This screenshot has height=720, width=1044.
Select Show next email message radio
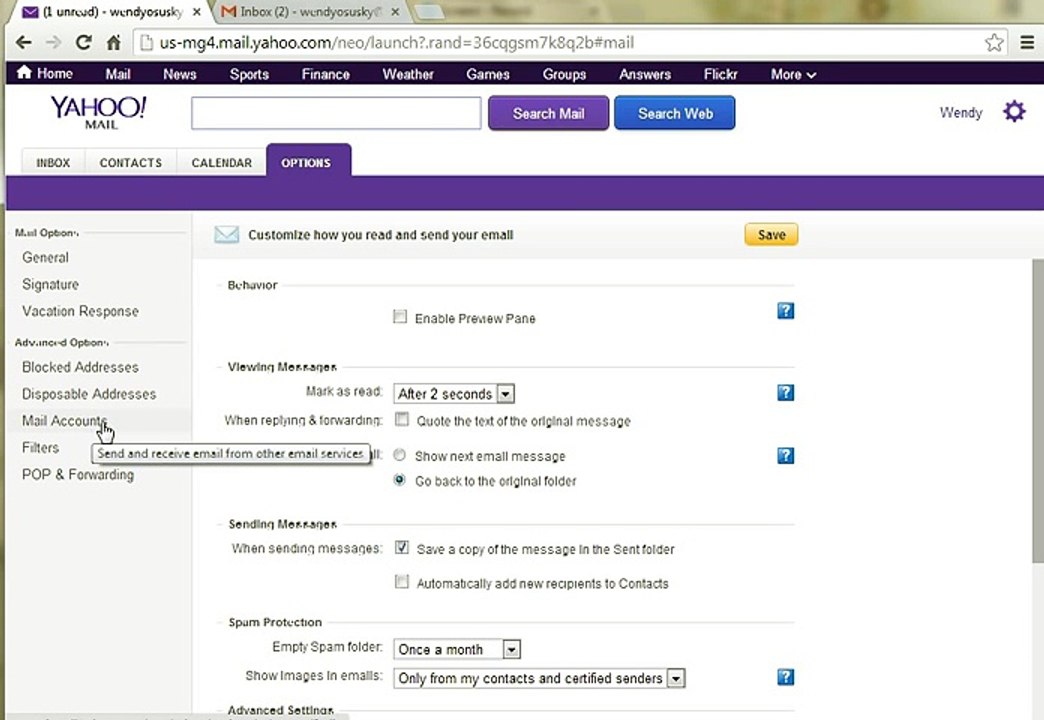pos(399,455)
